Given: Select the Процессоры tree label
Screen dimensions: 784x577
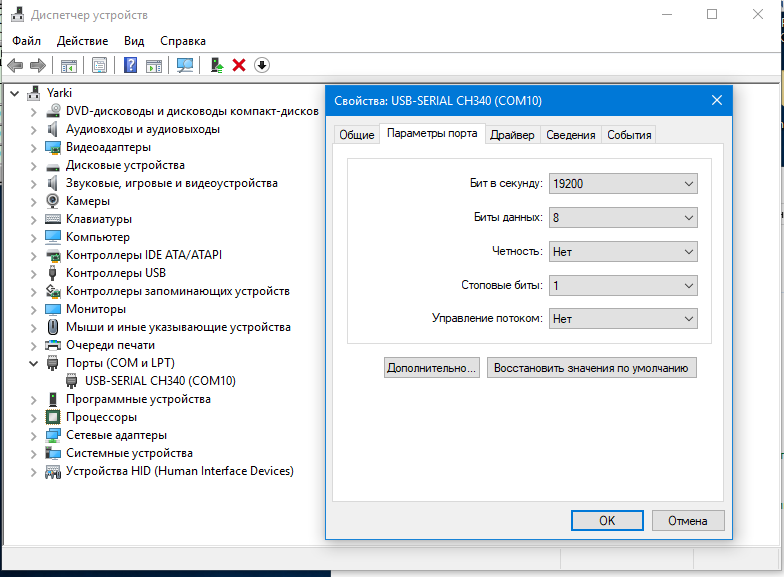Looking at the screenshot, I should click(102, 417).
